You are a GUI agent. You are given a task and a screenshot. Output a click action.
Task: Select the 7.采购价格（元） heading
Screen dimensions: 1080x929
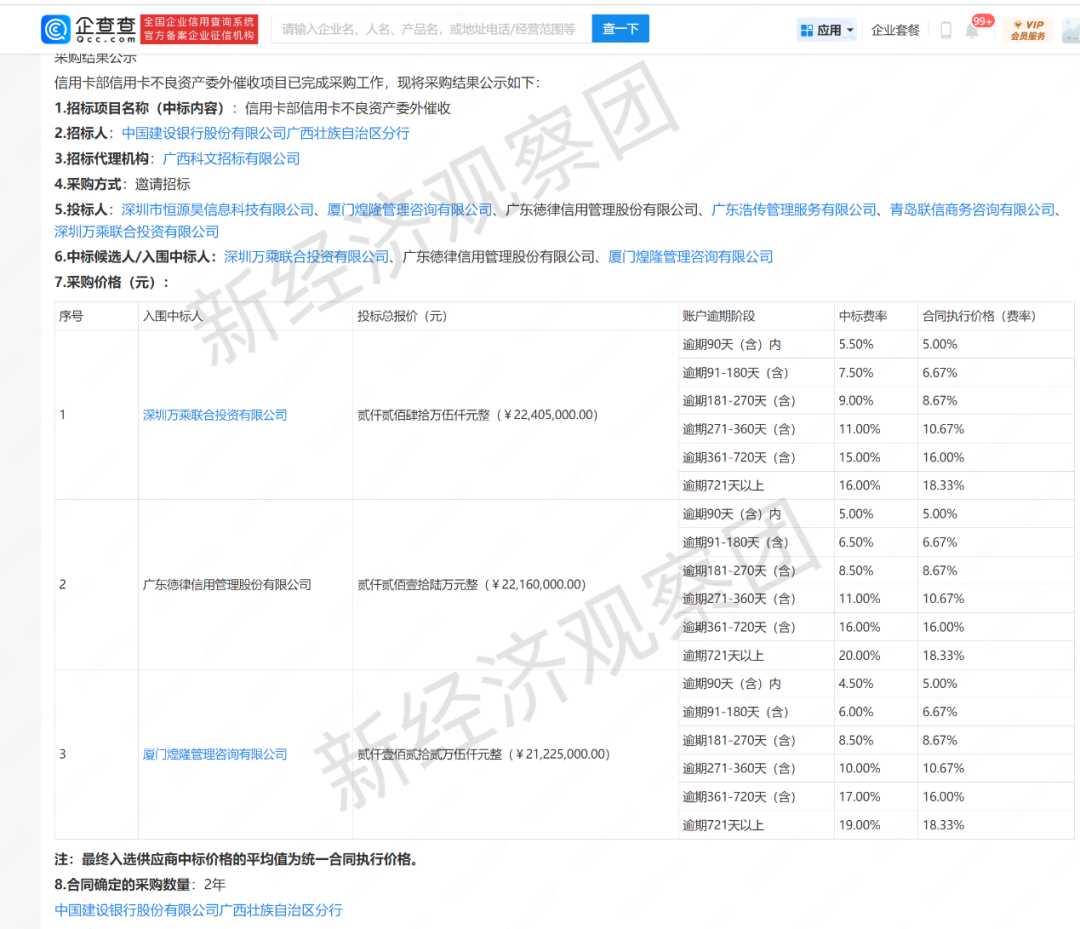pyautogui.click(x=112, y=282)
